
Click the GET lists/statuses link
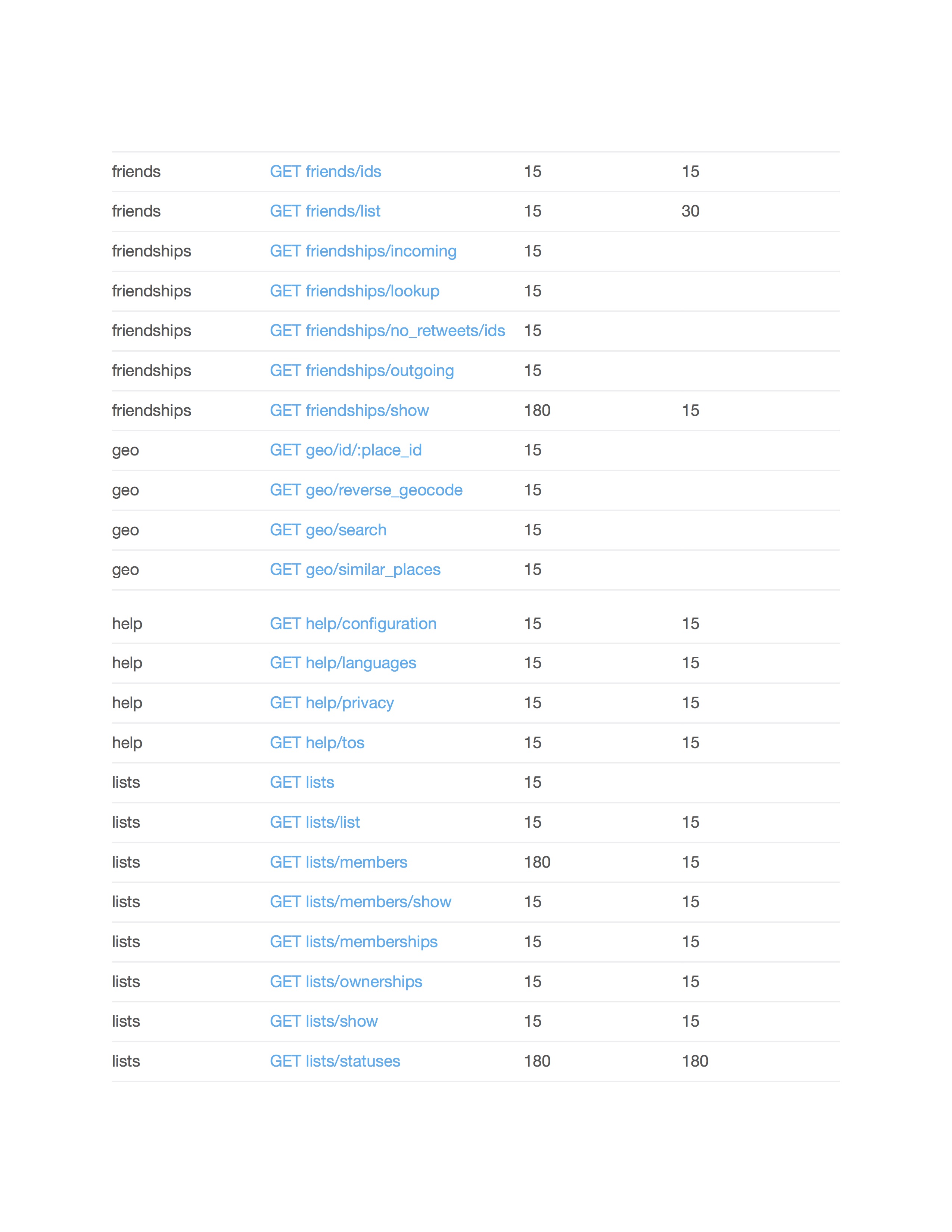coord(335,1062)
